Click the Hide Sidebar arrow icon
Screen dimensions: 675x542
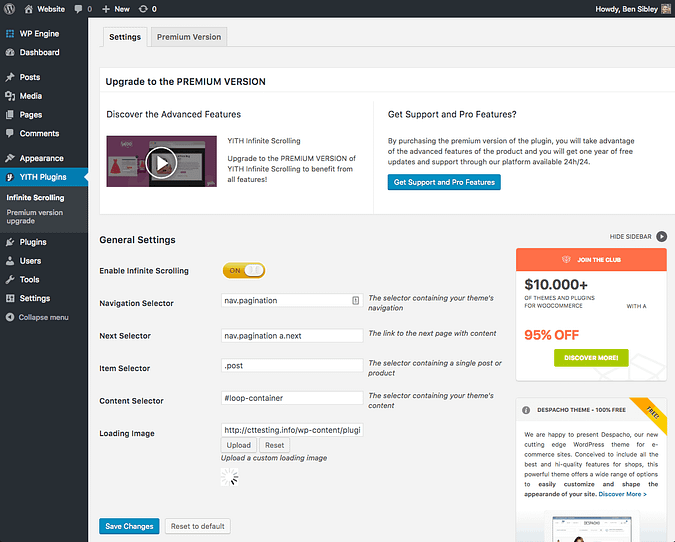(x=662, y=236)
